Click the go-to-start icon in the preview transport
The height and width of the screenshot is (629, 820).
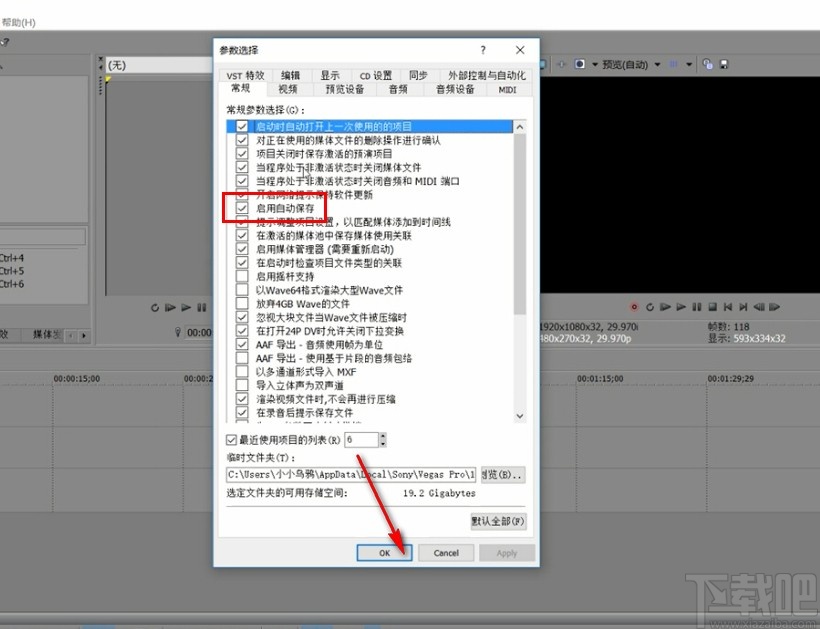point(727,307)
